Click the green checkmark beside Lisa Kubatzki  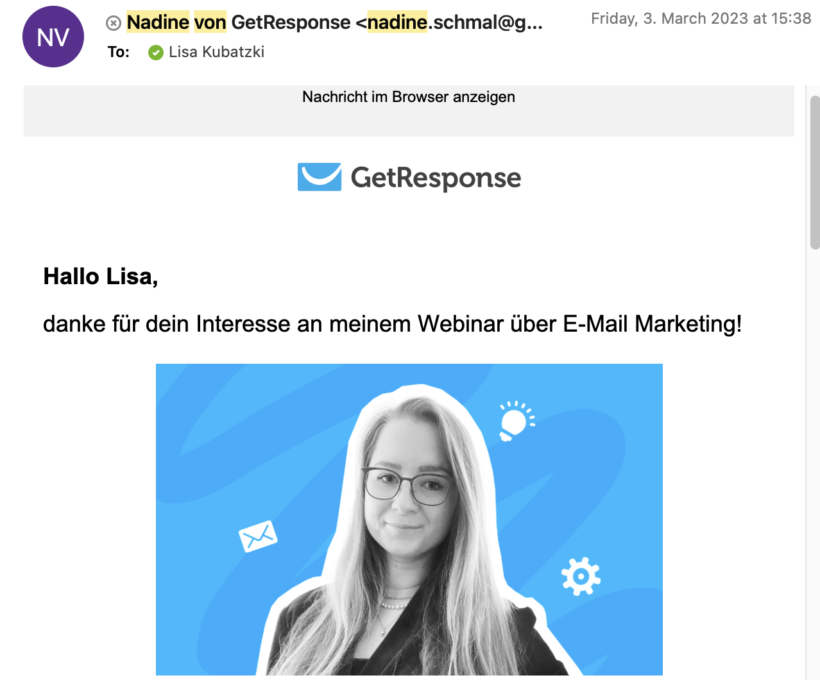click(x=155, y=52)
